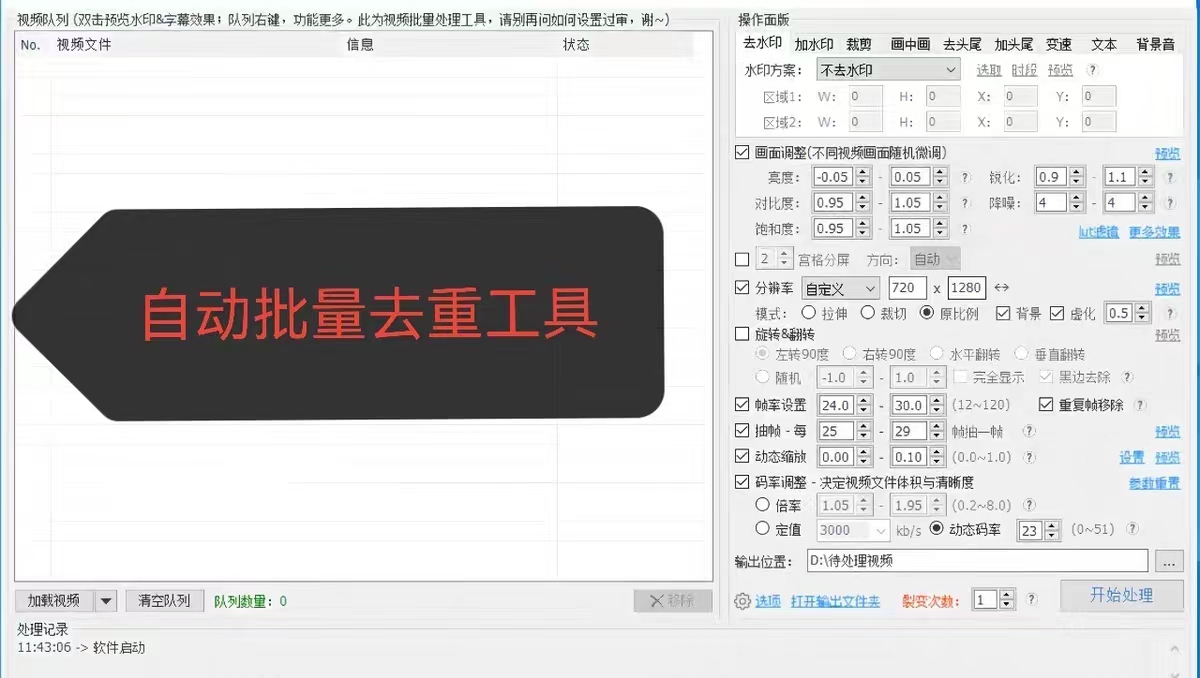Image resolution: width=1200 pixels, height=678 pixels.
Task: Click the swap width-height arrows icon
Action: [x=1001, y=289]
